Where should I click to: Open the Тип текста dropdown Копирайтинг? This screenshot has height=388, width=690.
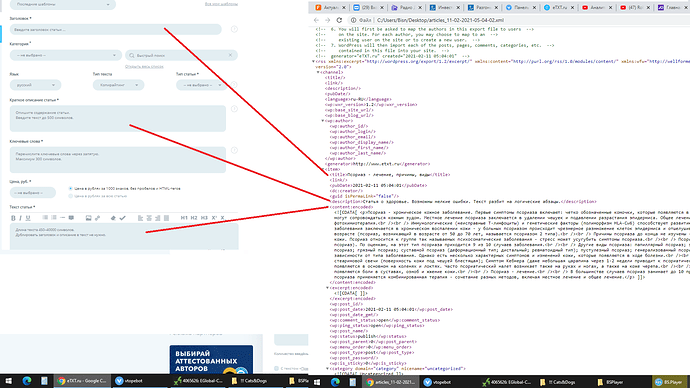point(118,85)
